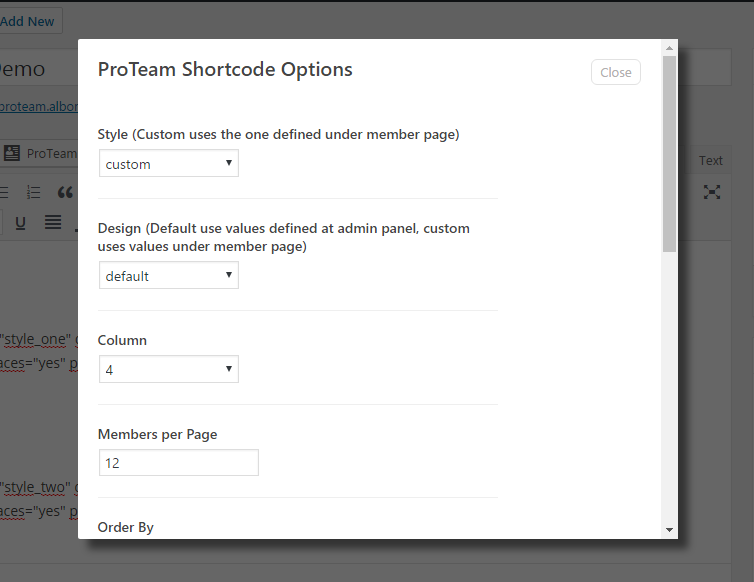This screenshot has width=754, height=582.
Task: Open the Design dropdown set to default
Action: click(169, 275)
